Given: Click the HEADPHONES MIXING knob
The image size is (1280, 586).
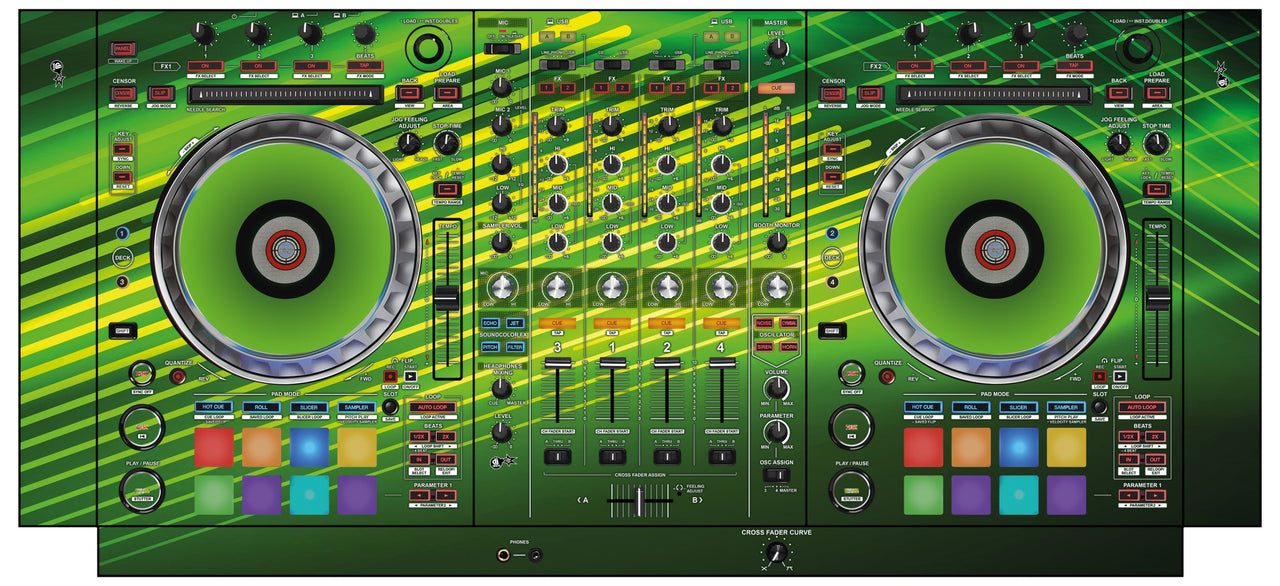Looking at the screenshot, I should click(x=500, y=387).
